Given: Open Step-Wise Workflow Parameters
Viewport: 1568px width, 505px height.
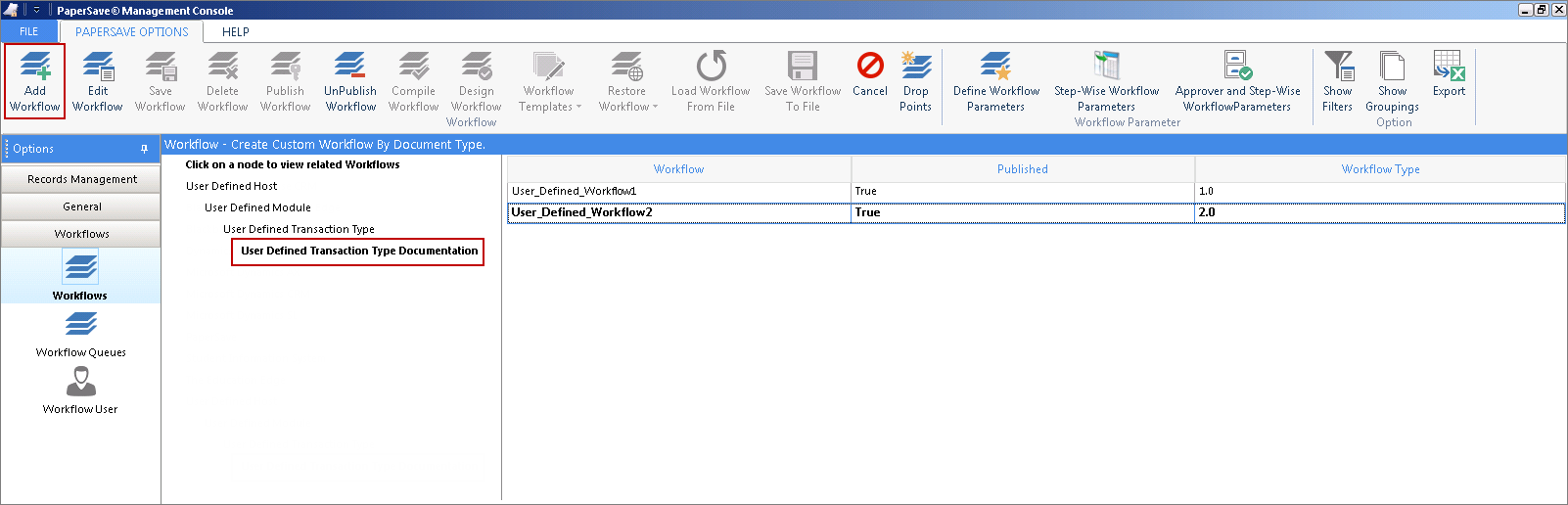Looking at the screenshot, I should 1107,81.
